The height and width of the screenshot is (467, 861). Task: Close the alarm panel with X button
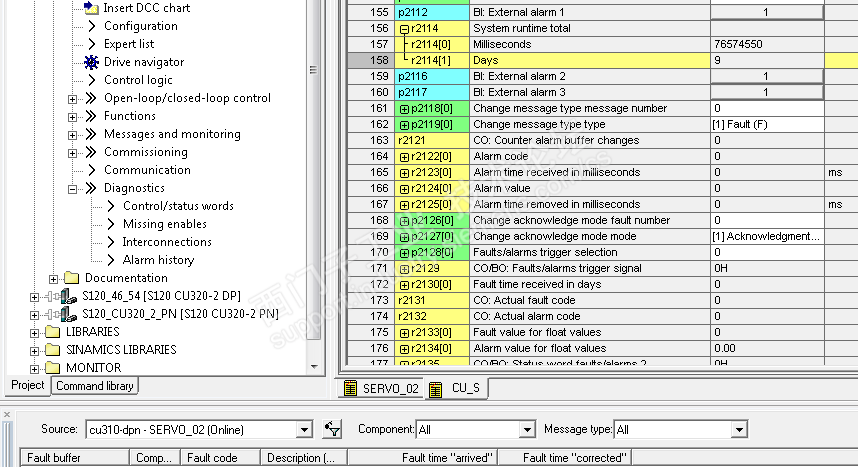pos(7,414)
